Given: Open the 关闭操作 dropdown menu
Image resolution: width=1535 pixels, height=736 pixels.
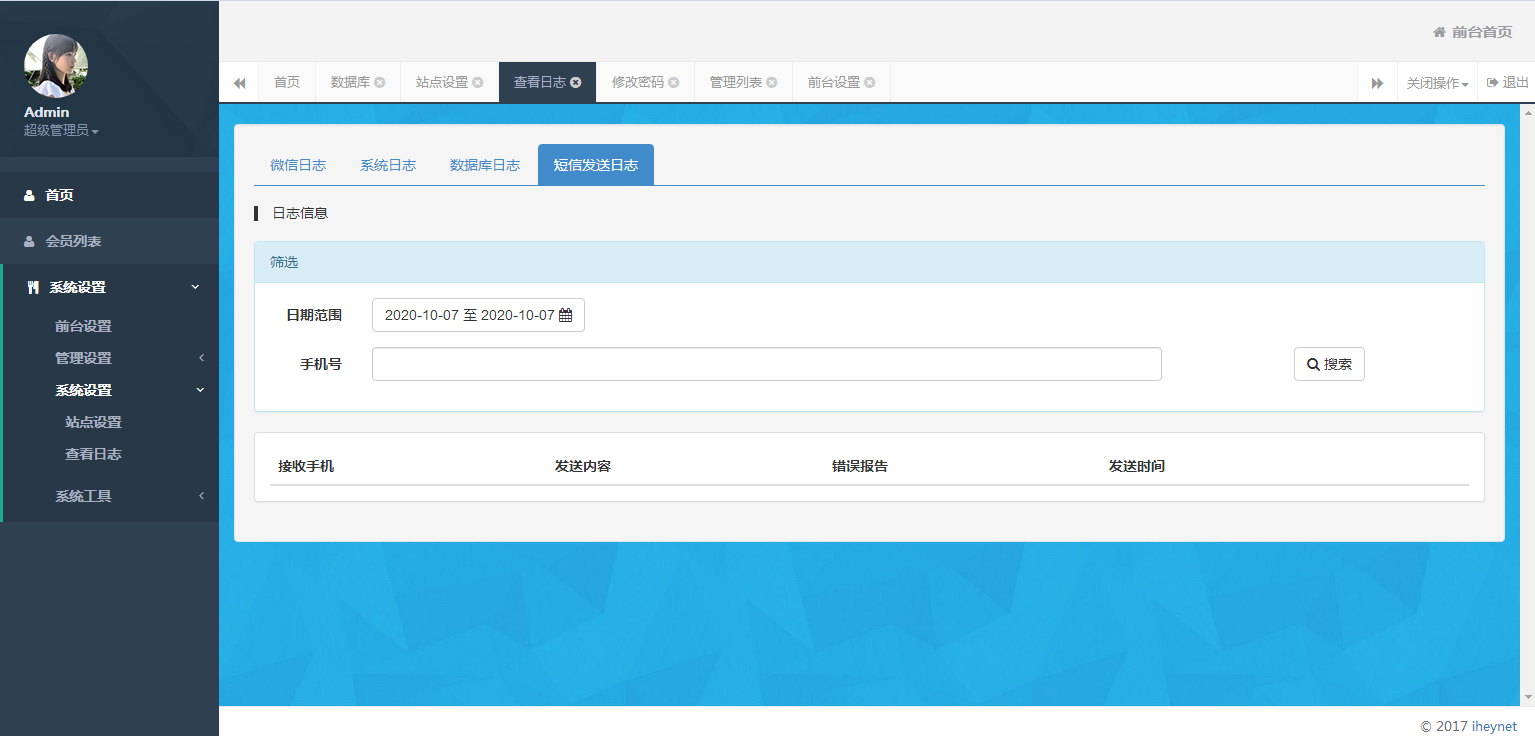Looking at the screenshot, I should pos(1437,82).
